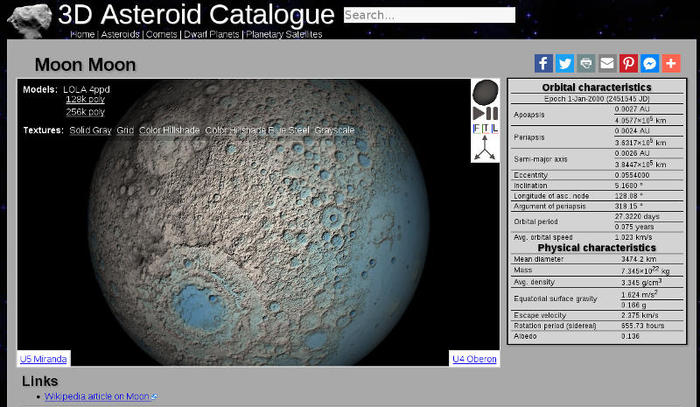Image resolution: width=700 pixels, height=407 pixels.
Task: Apply the Solid Gray texture
Action: (x=90, y=131)
